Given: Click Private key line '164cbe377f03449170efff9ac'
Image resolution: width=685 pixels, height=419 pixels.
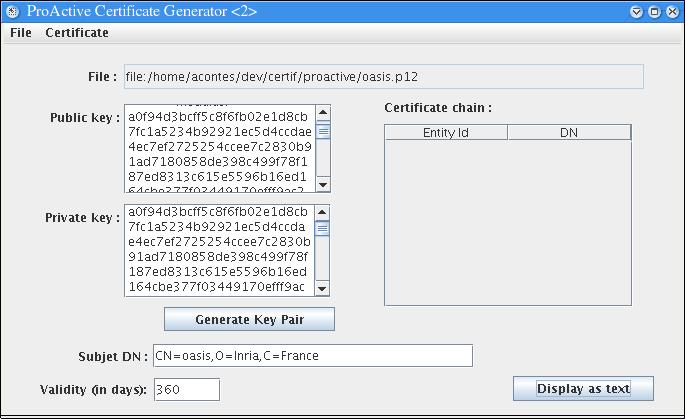Looking at the screenshot, I should click(216, 287).
